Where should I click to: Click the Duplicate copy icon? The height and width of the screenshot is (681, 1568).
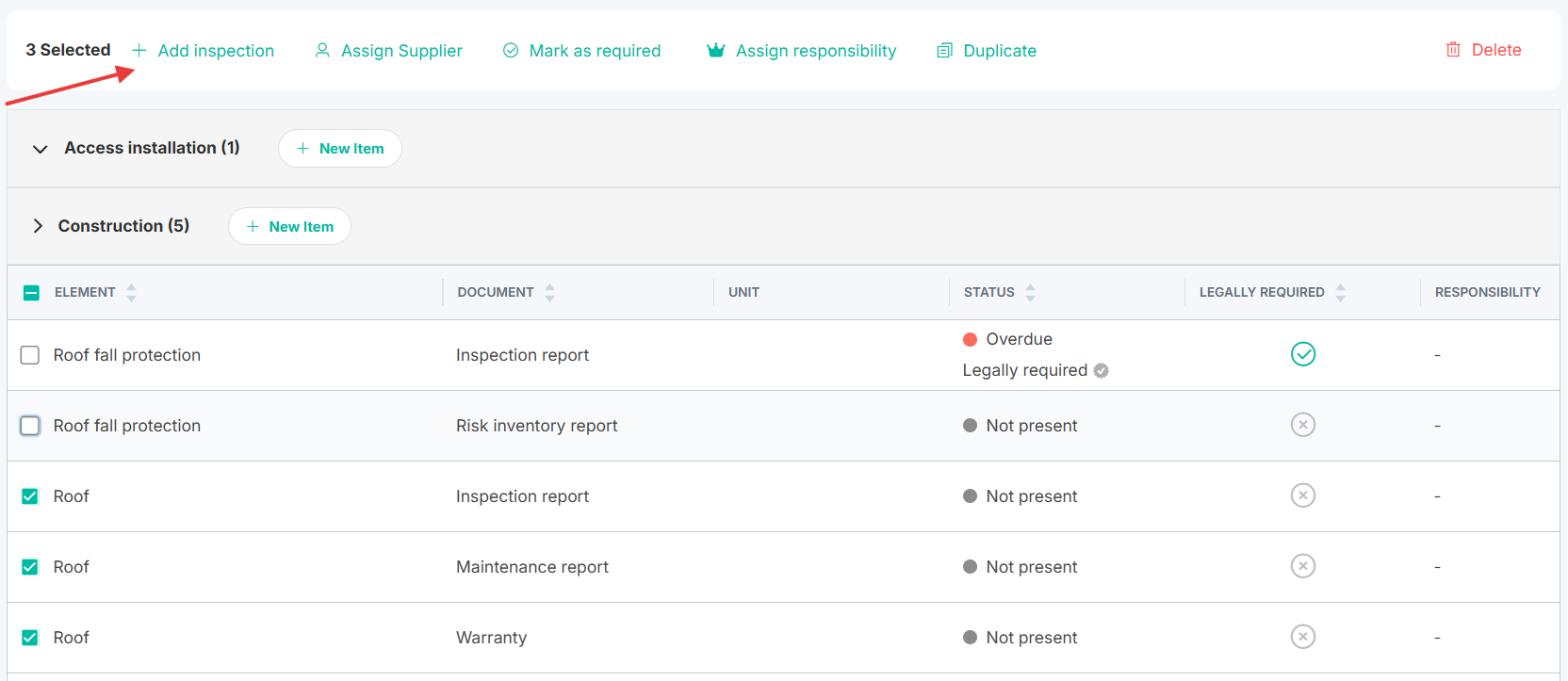[944, 50]
